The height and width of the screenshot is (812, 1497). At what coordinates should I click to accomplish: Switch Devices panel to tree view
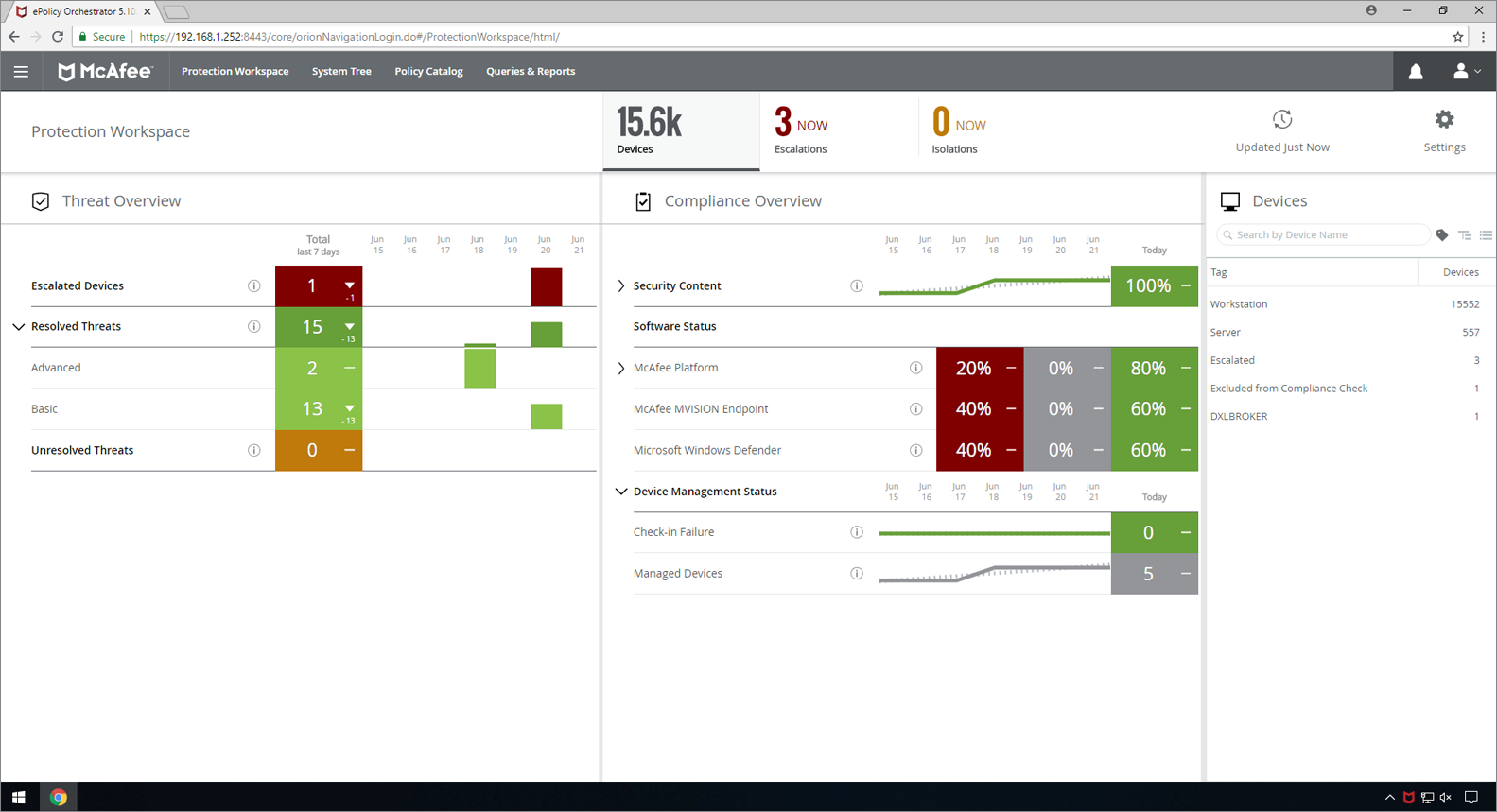coord(1464,235)
